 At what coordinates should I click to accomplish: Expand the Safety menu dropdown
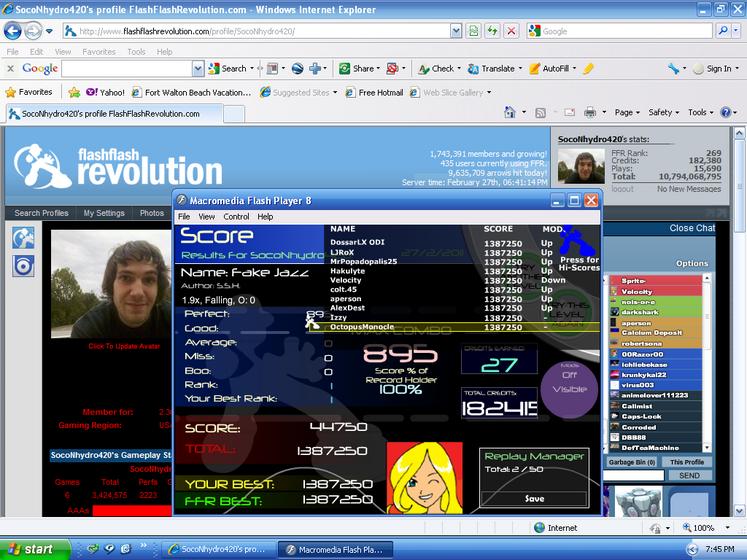click(x=663, y=112)
